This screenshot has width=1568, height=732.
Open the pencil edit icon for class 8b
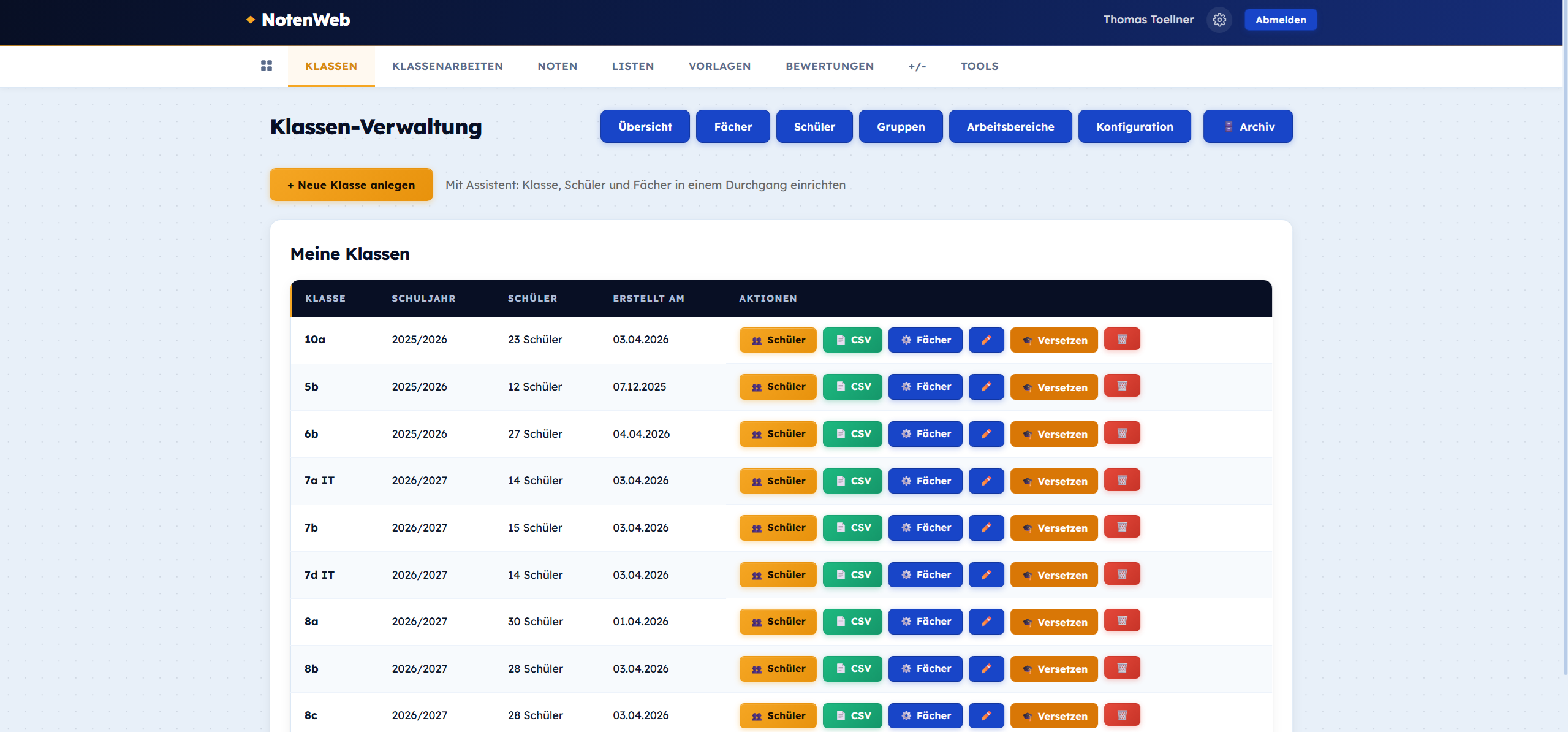click(x=986, y=668)
